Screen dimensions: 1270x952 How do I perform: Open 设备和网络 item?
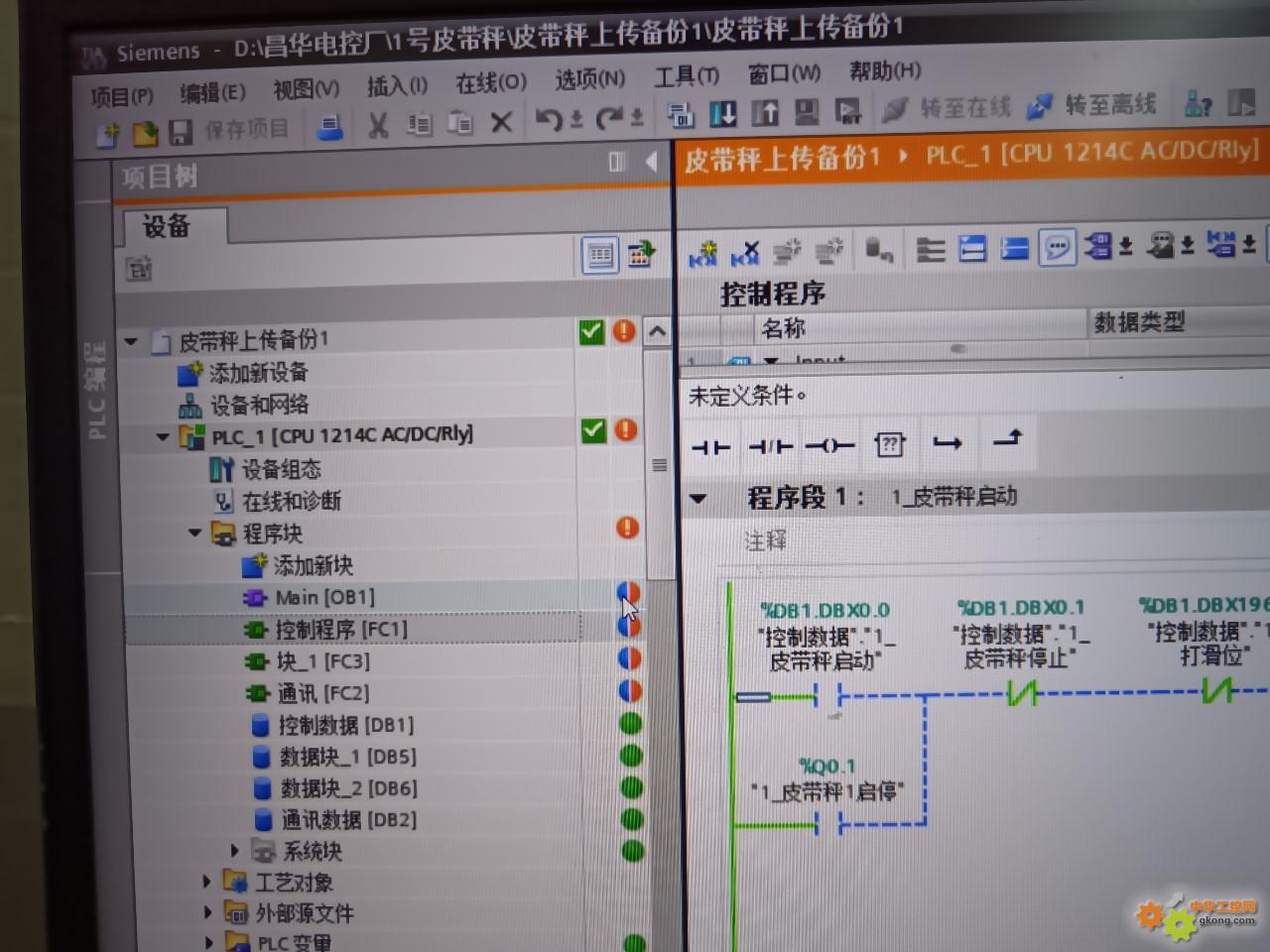(x=243, y=405)
